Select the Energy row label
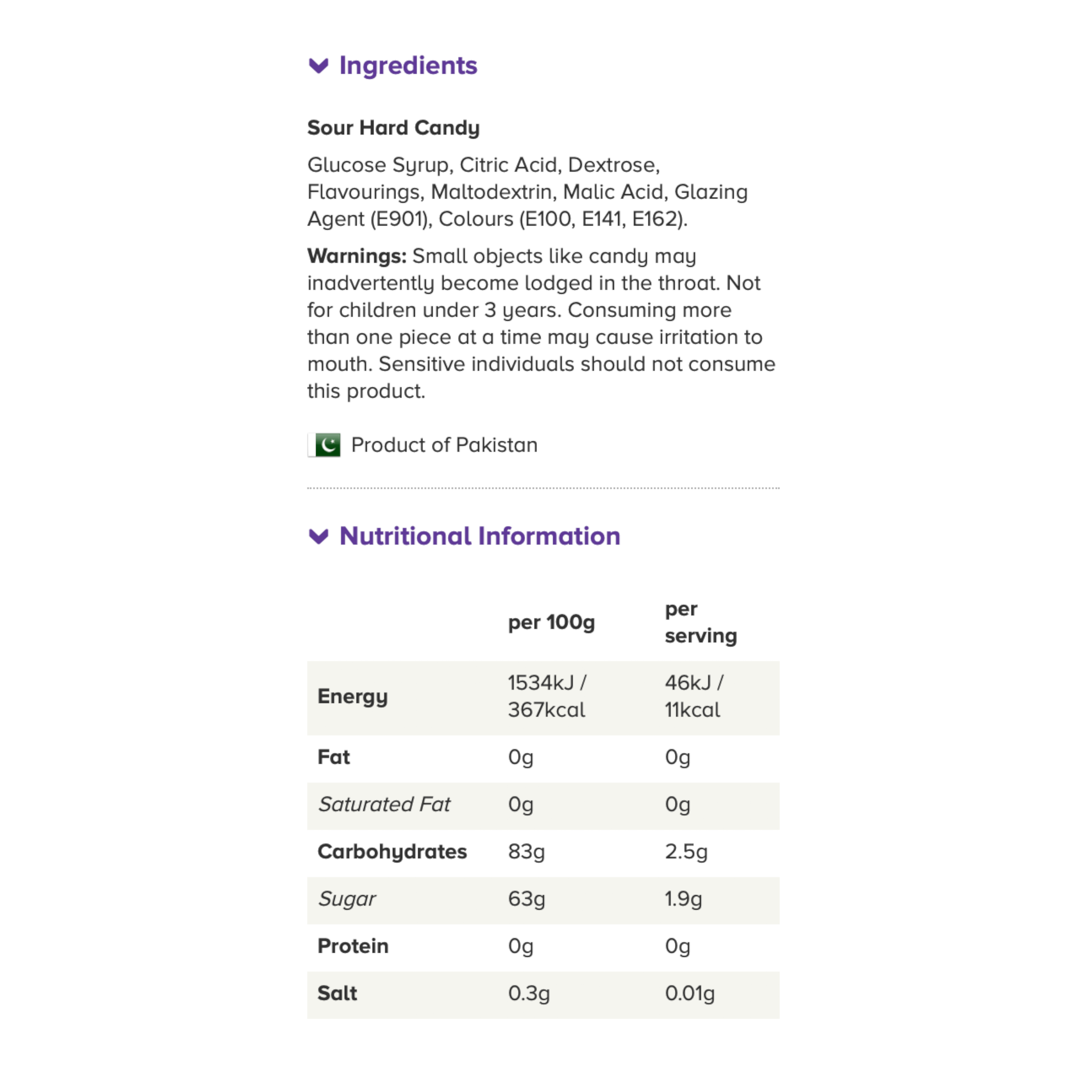This screenshot has width=1092, height=1092. tap(353, 696)
